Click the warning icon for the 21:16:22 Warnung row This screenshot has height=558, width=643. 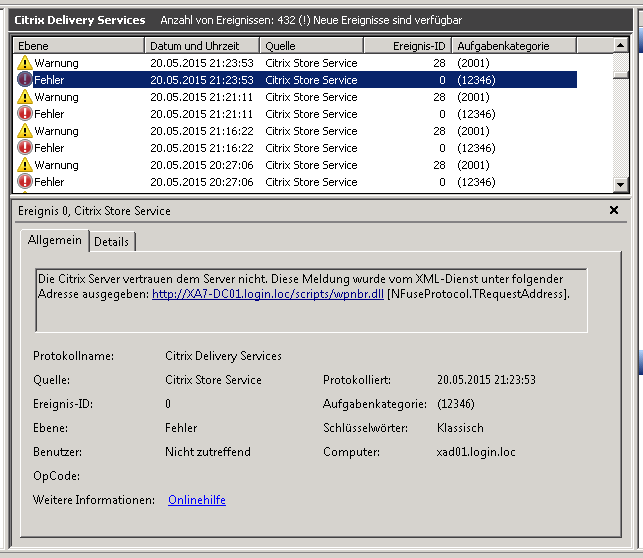(x=25, y=131)
